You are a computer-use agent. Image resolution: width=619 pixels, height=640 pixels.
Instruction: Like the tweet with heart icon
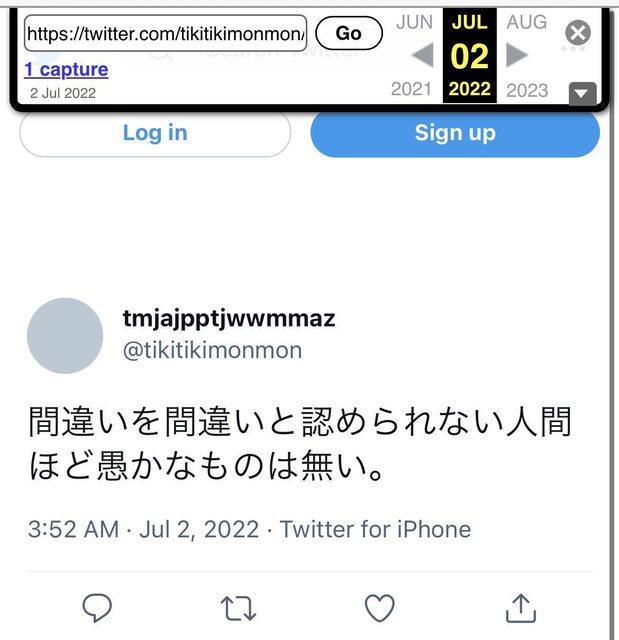[x=379, y=608]
